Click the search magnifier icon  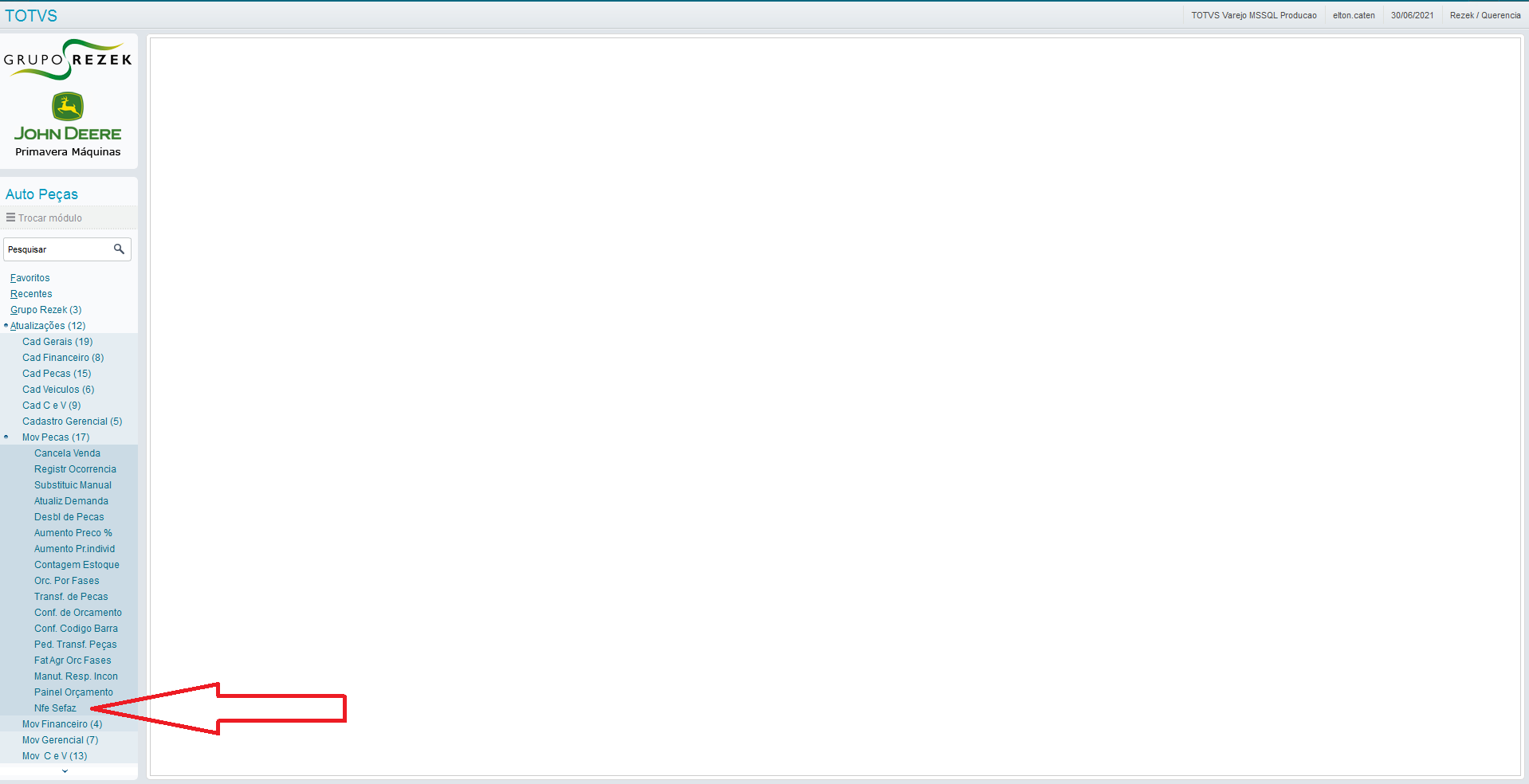(119, 249)
